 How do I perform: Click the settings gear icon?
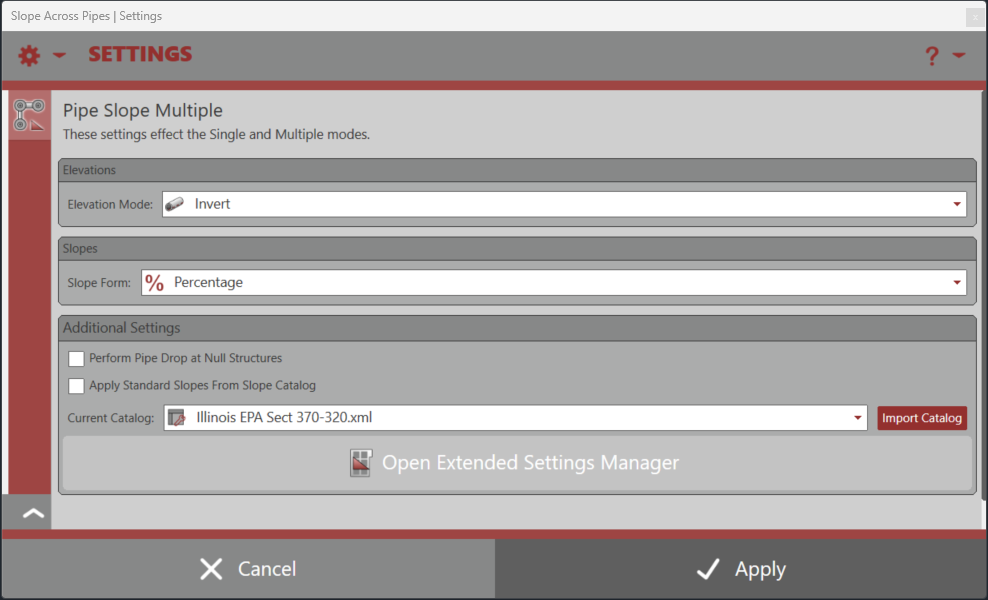[x=29, y=56]
